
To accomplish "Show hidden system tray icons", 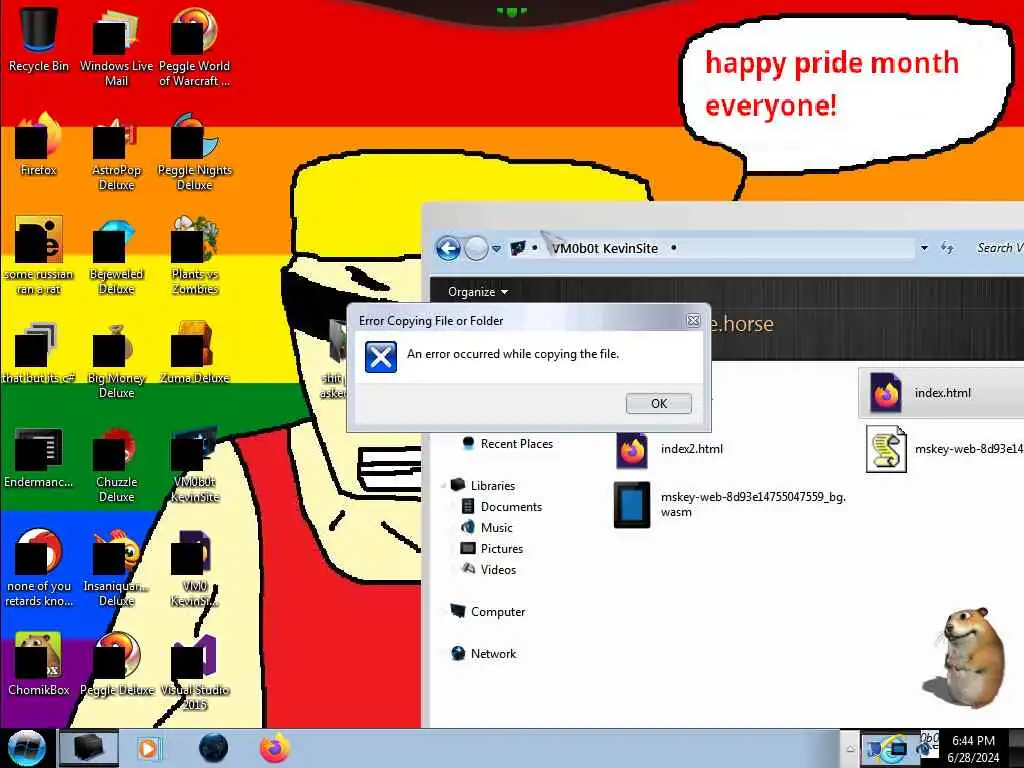I will pos(850,749).
